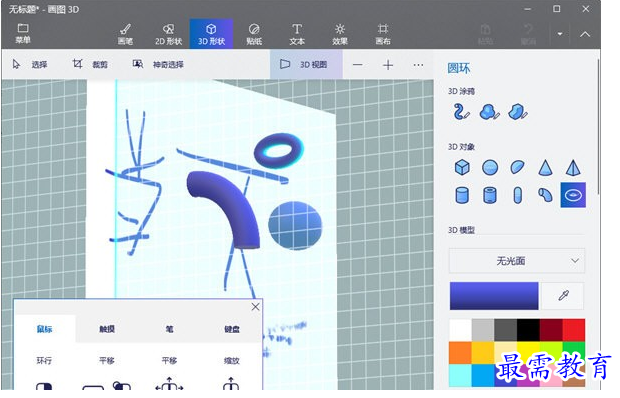Open the 文本 text tab
The image size is (620, 398).
(297, 34)
